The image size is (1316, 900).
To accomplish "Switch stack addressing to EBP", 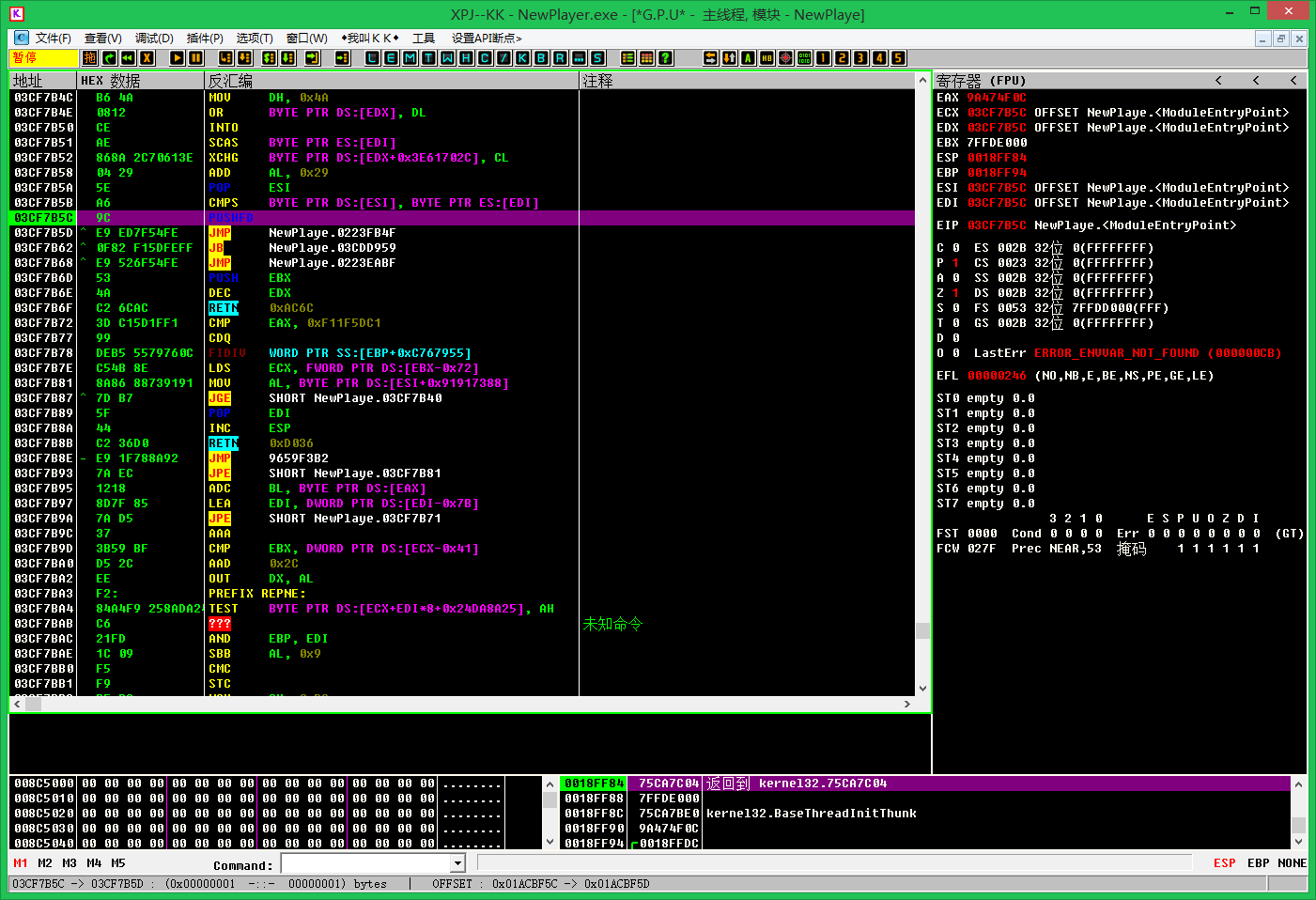I will (1258, 863).
